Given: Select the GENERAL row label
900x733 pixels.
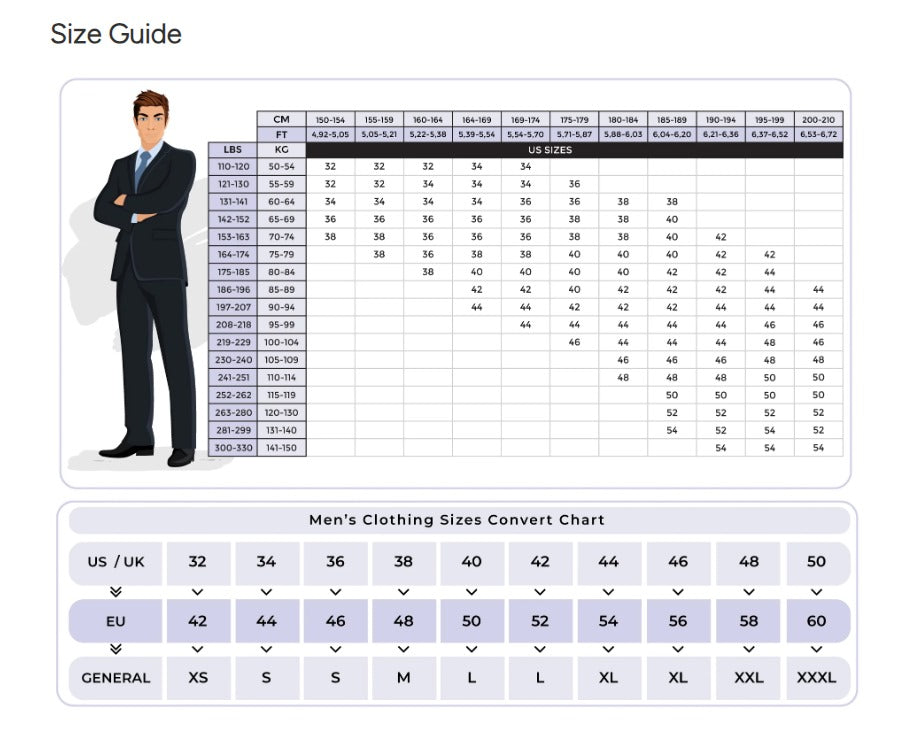Looking at the screenshot, I should (116, 678).
